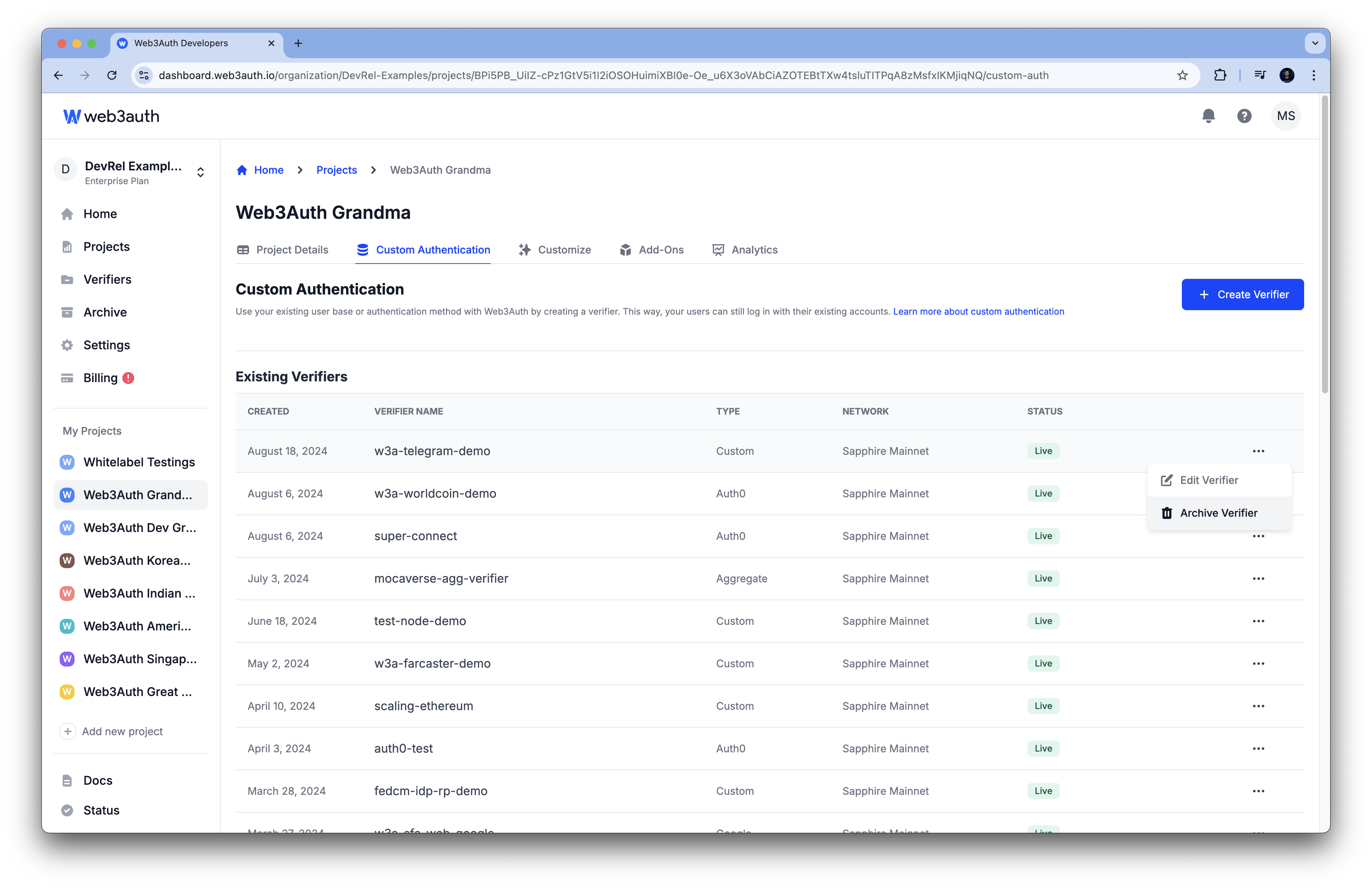Image resolution: width=1372 pixels, height=888 pixels.
Task: Switch to the Customize tab
Action: 554,249
